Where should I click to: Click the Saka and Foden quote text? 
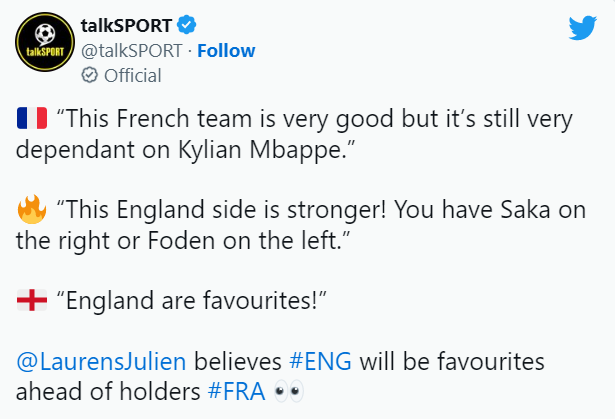301,225
